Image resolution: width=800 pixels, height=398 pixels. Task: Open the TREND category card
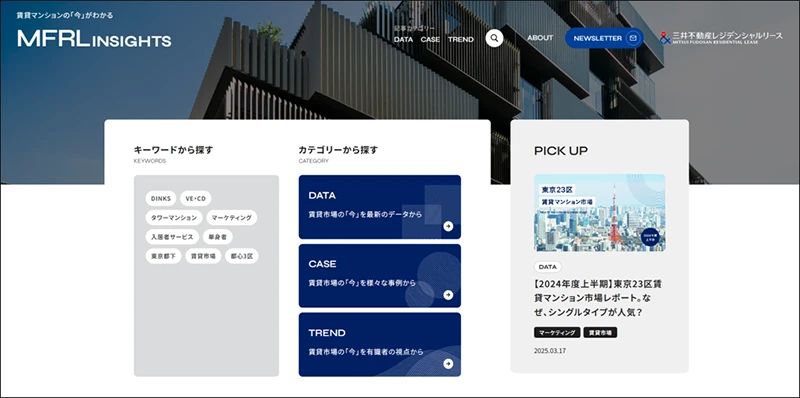pos(380,344)
